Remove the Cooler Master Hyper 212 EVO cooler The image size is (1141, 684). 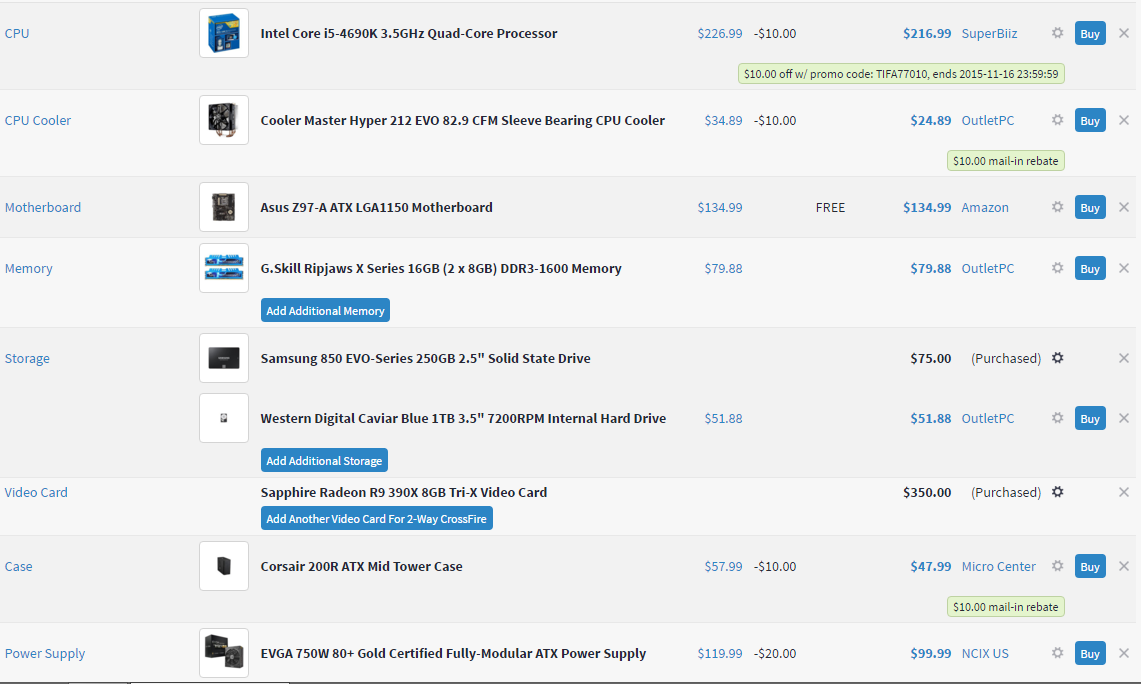click(x=1124, y=120)
